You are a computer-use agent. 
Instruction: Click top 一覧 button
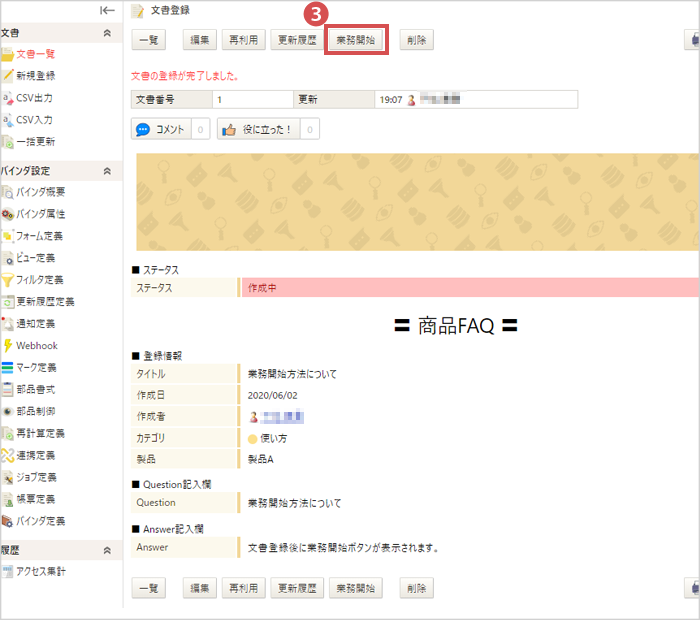click(x=149, y=40)
